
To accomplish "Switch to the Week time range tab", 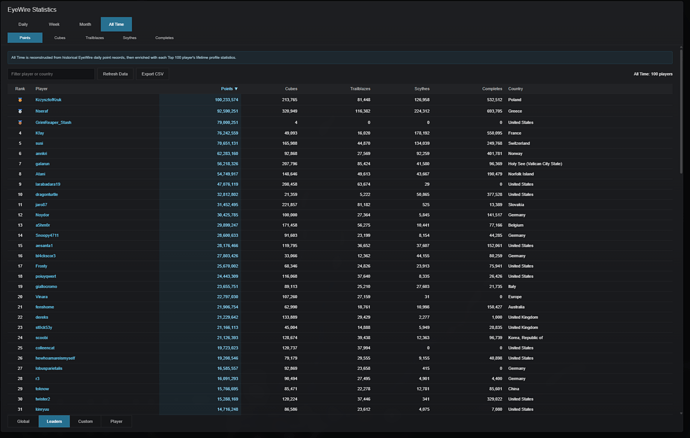I will [54, 24].
